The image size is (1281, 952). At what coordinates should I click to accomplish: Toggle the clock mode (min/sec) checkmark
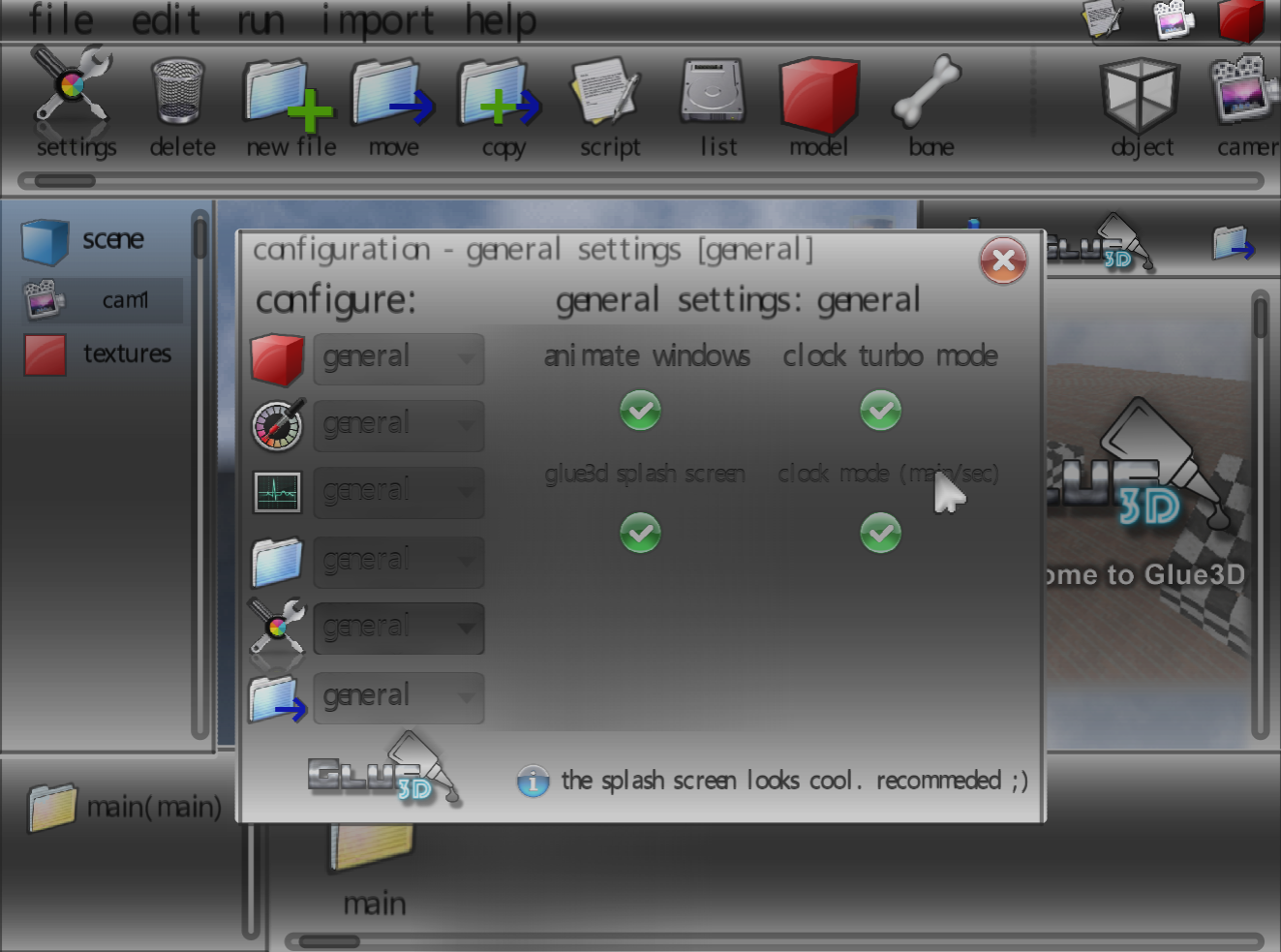[880, 534]
